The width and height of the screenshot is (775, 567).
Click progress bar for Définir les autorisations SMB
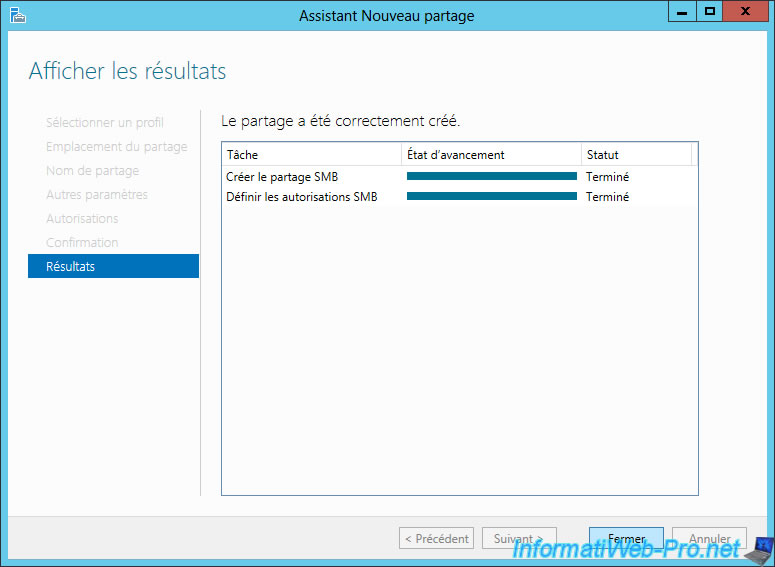click(492, 196)
